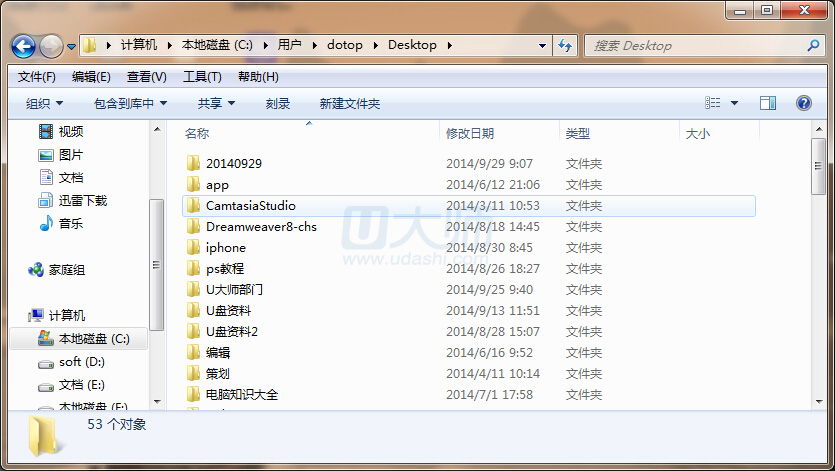Select the 音乐 library in sidebar
Viewport: 835px width, 471px height.
point(46,224)
